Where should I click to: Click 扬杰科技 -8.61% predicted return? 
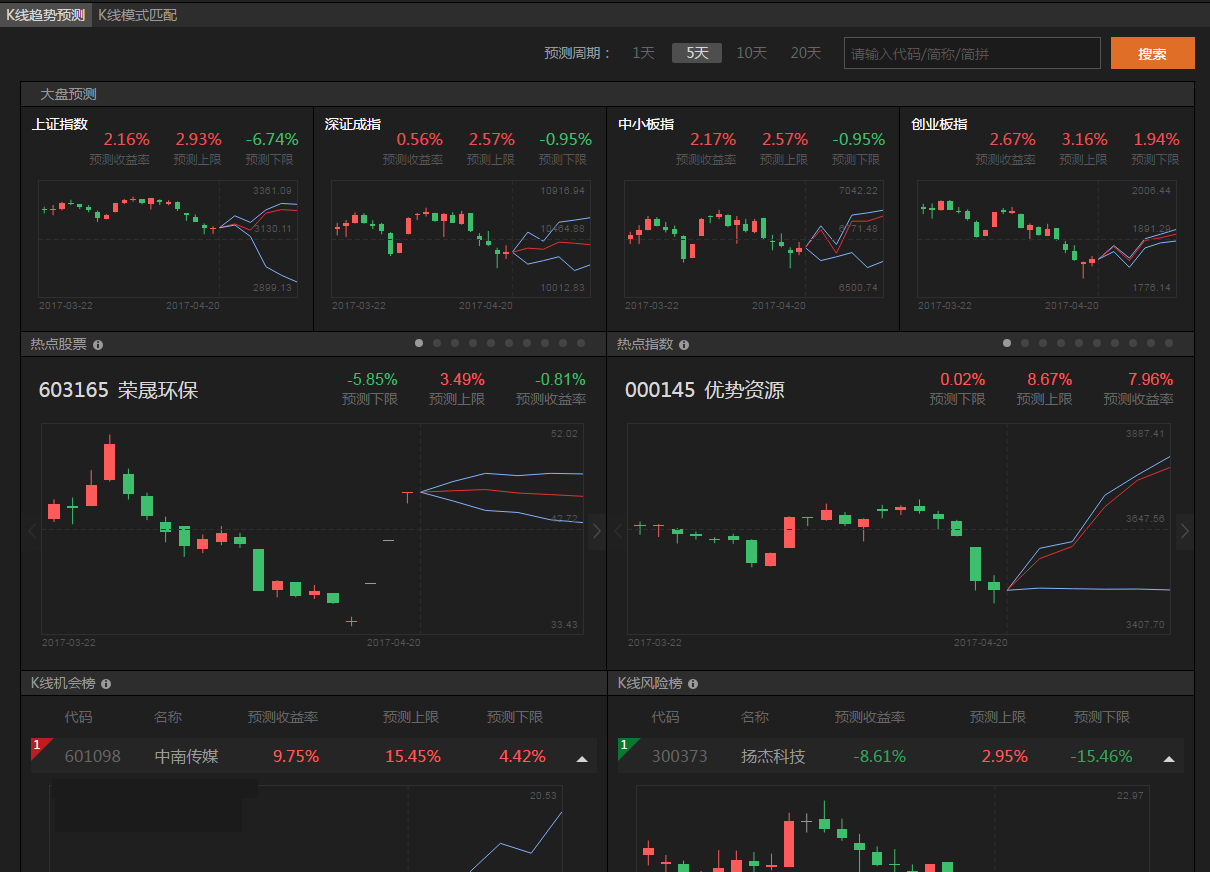click(x=880, y=757)
